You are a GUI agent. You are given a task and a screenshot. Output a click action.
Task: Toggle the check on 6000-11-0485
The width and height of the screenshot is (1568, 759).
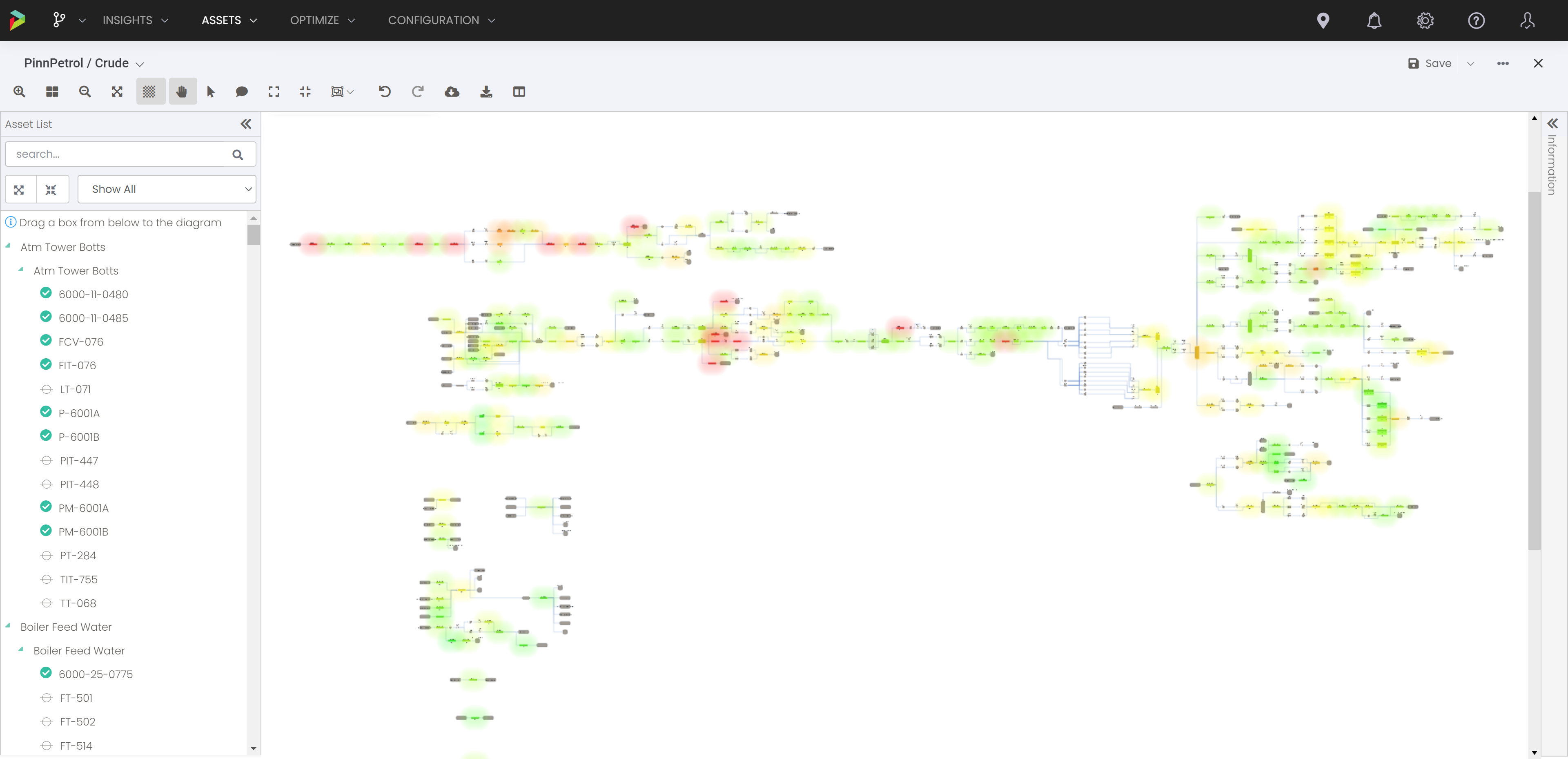tap(46, 317)
